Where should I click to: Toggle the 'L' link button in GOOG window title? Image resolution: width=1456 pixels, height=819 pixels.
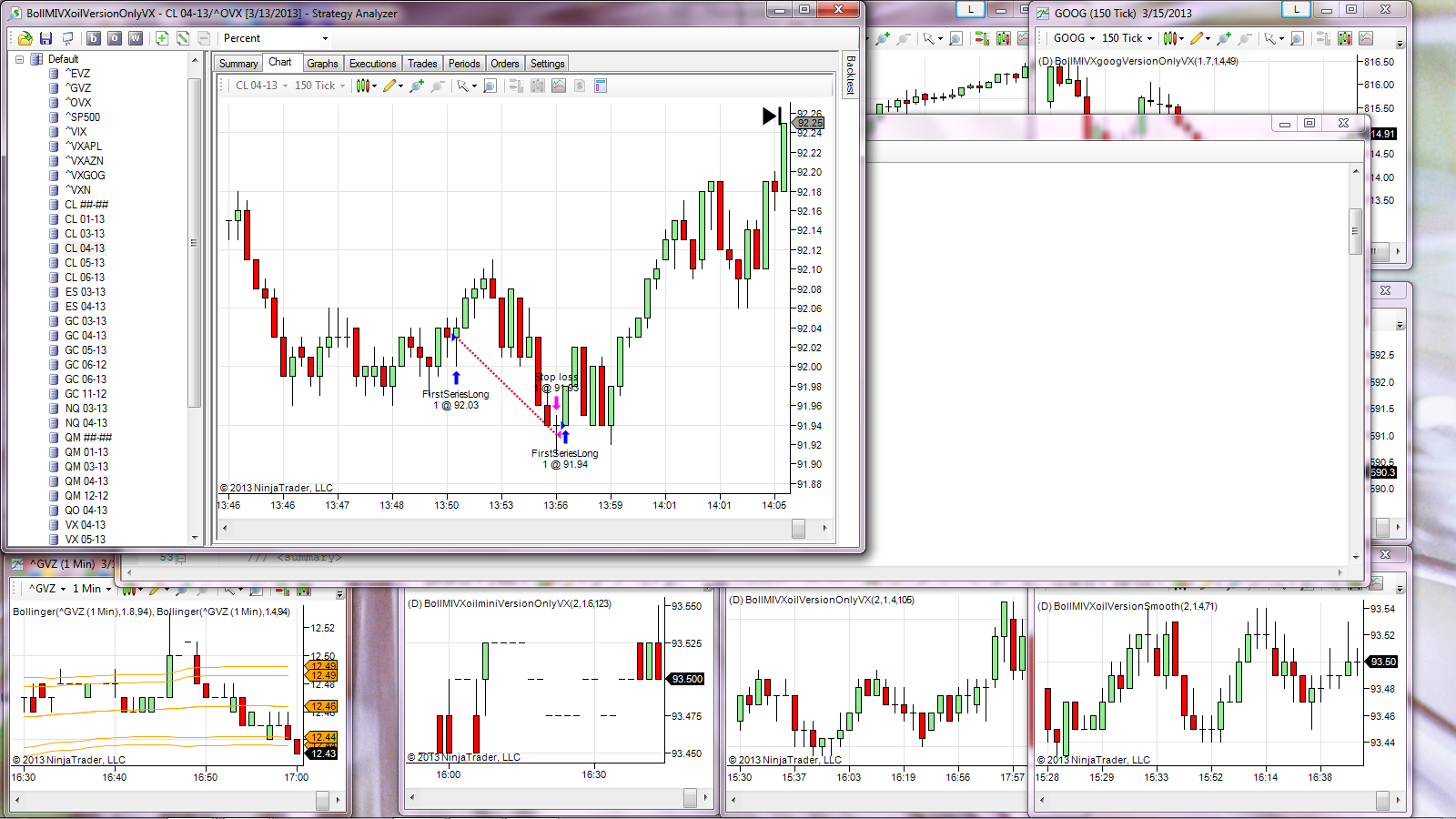tap(1296, 10)
